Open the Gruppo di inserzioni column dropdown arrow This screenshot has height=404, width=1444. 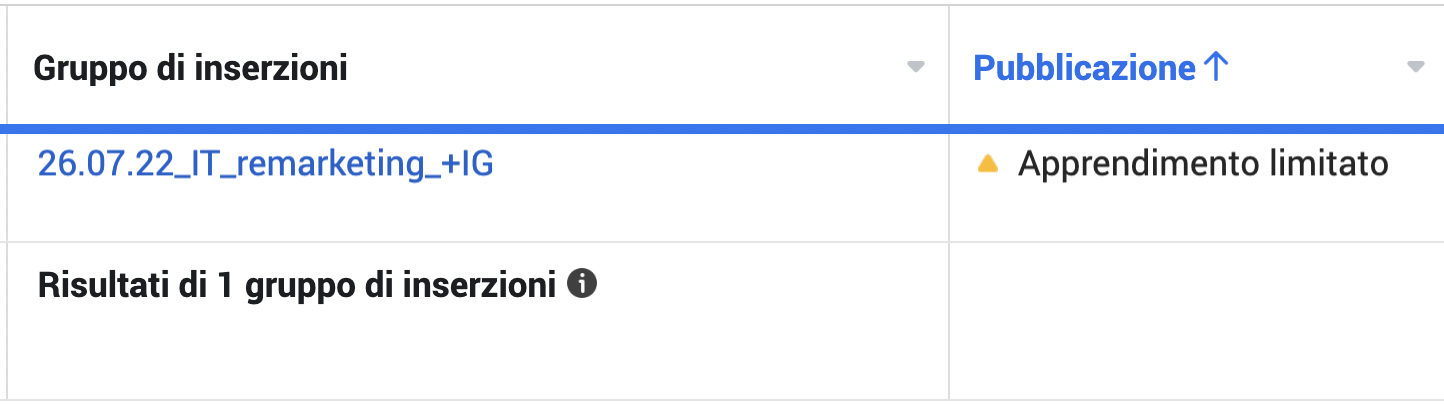pos(915,68)
